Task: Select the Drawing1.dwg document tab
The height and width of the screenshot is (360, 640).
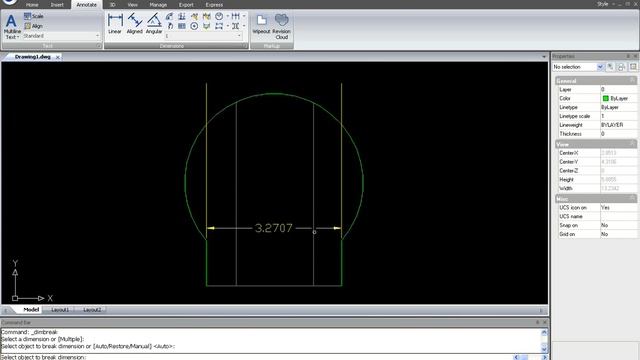Action: 33,57
